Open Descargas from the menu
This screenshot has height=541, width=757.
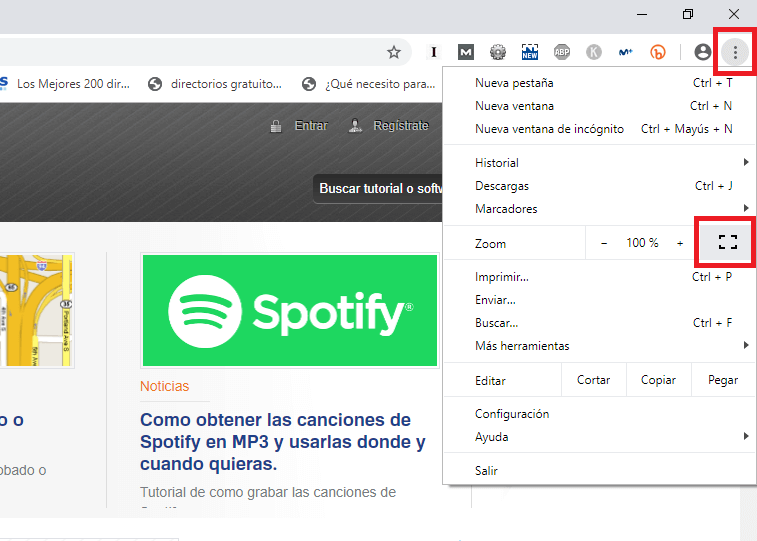coord(599,186)
